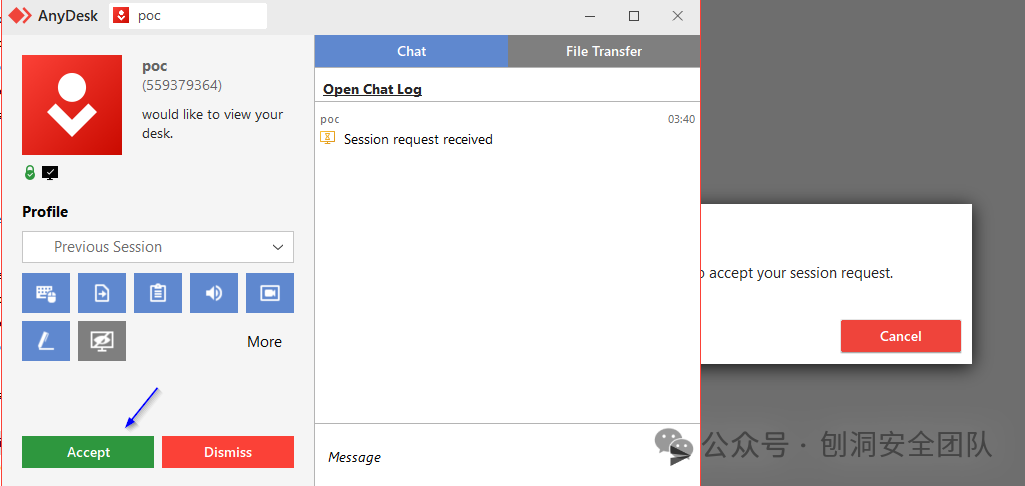Click the 03:40 timestamp
This screenshot has width=1025, height=486.
tap(681, 119)
